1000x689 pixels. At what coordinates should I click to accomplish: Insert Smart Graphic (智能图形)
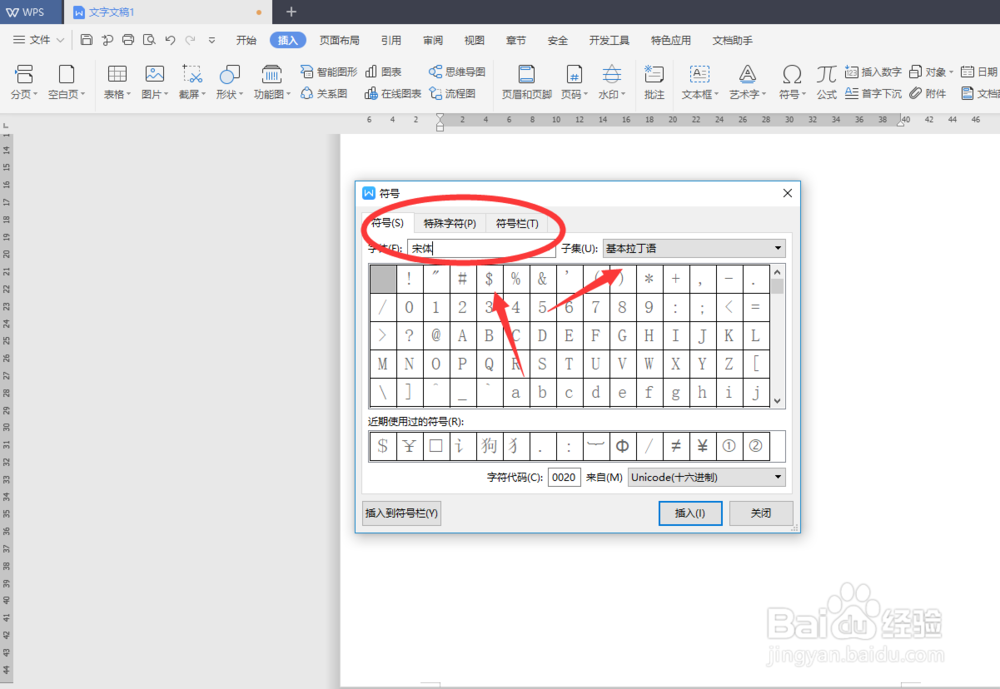pyautogui.click(x=329, y=71)
